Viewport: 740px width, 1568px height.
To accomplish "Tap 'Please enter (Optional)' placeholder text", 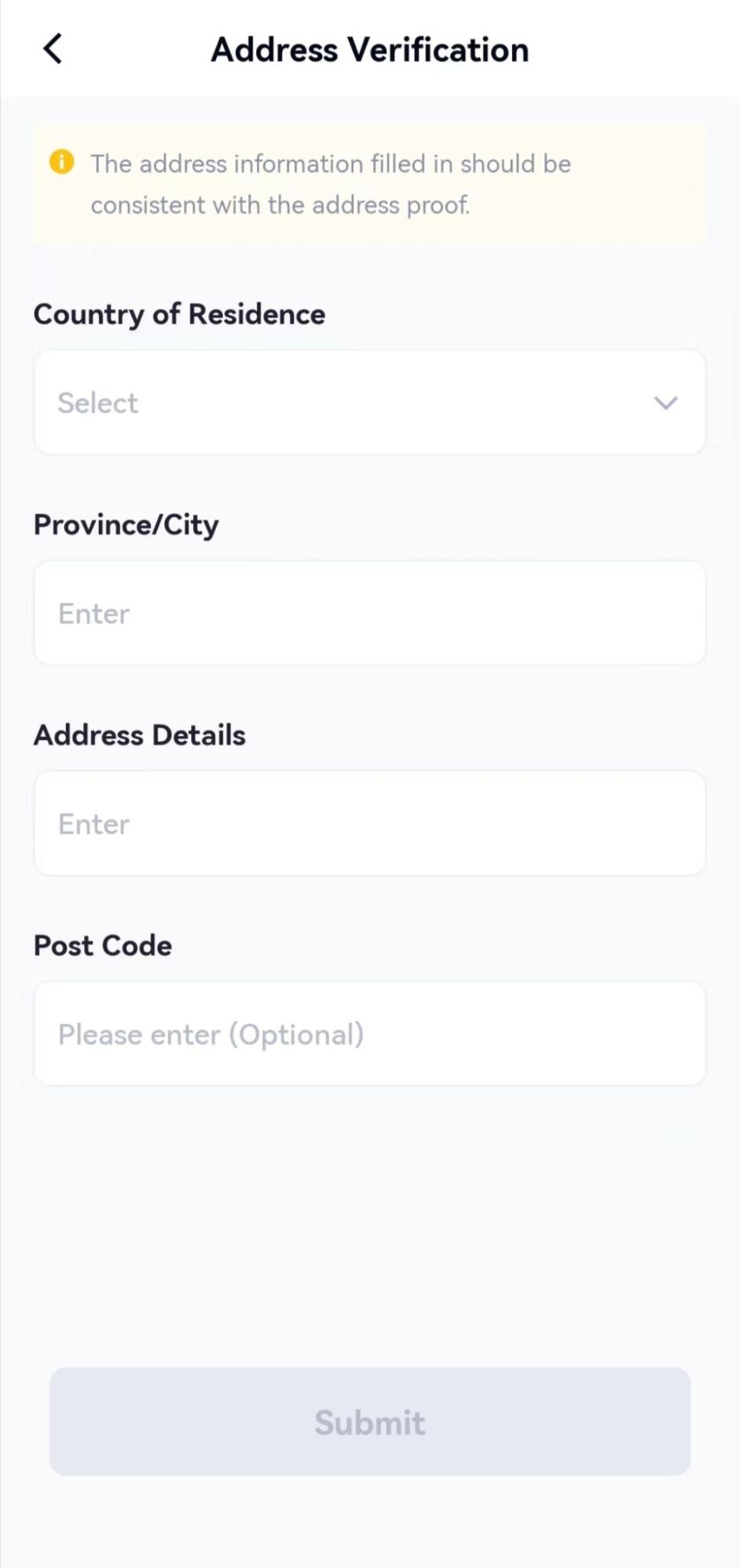I will click(211, 1035).
